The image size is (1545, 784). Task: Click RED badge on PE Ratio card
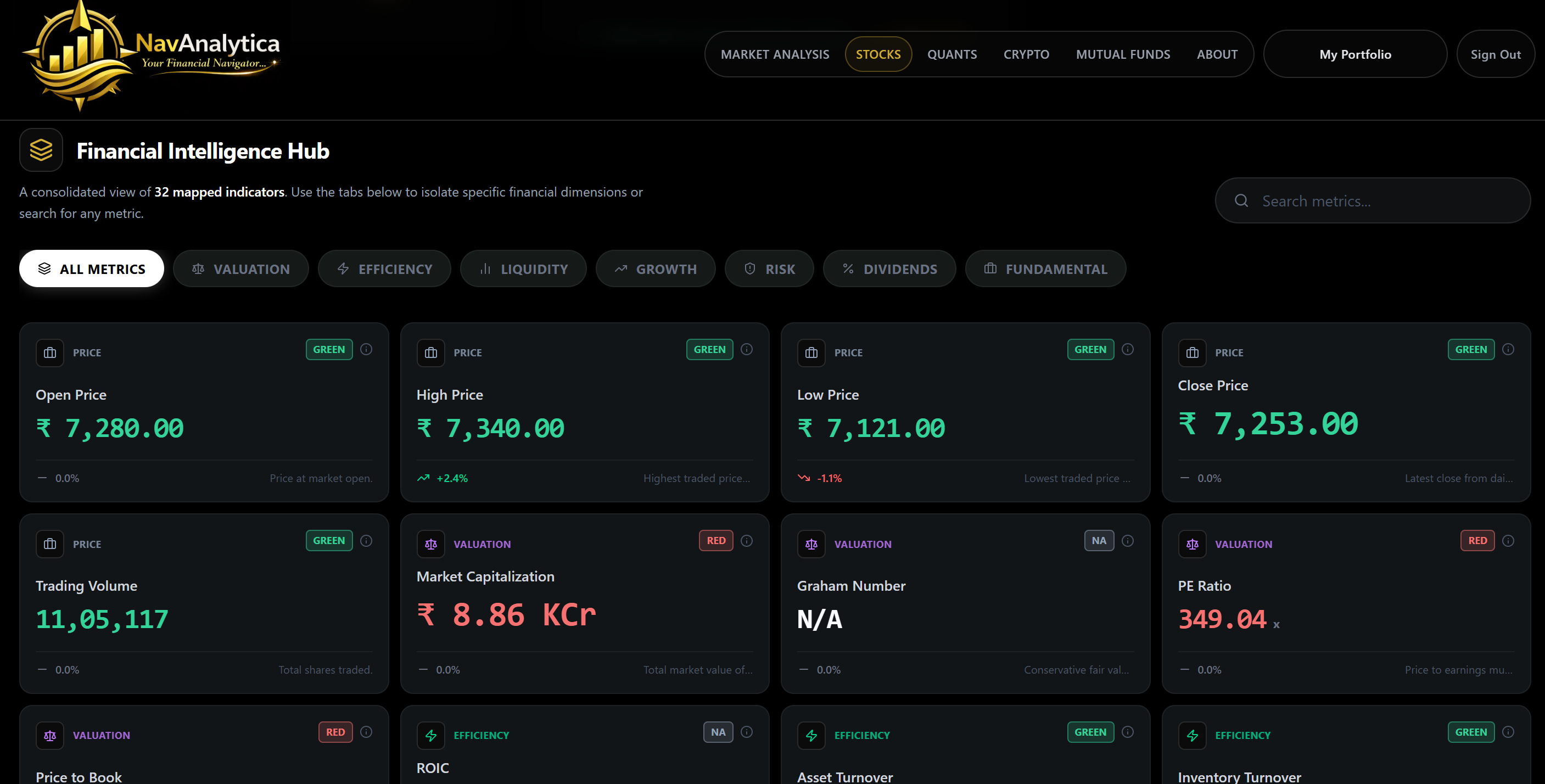(x=1477, y=541)
